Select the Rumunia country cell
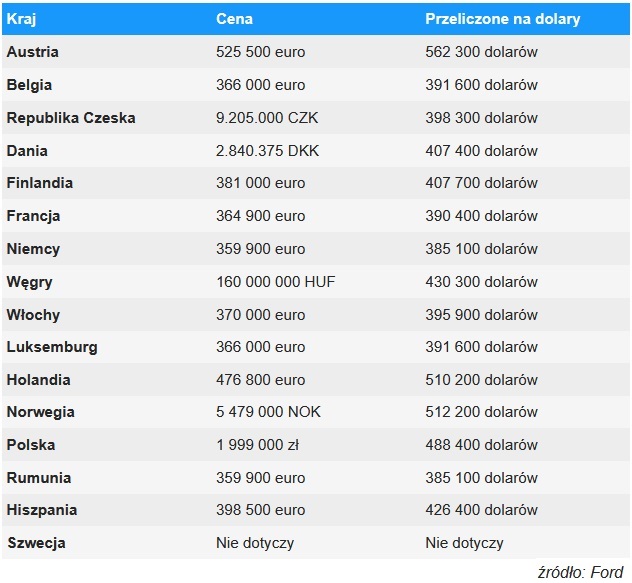 pyautogui.click(x=39, y=478)
